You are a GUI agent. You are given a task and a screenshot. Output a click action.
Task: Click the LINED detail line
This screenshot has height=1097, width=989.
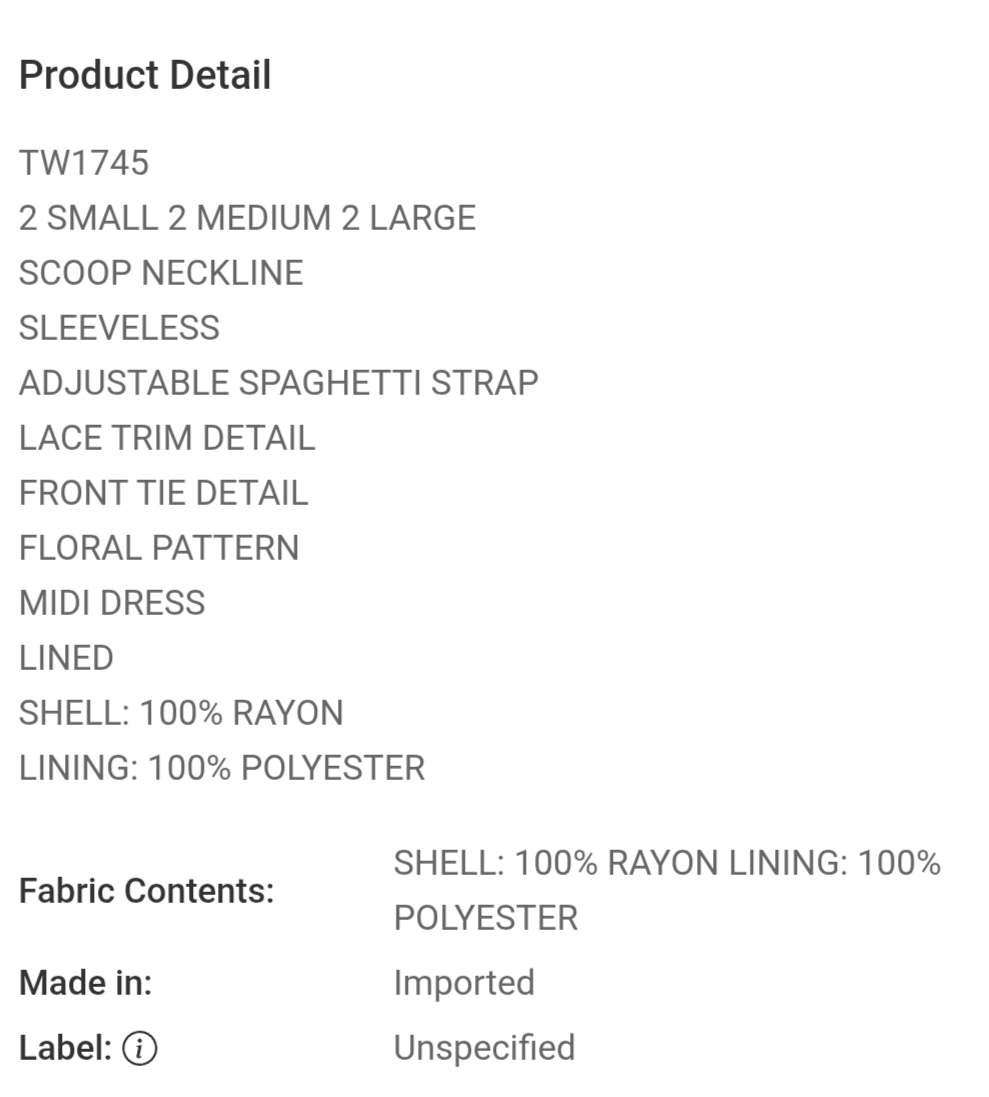coord(66,658)
